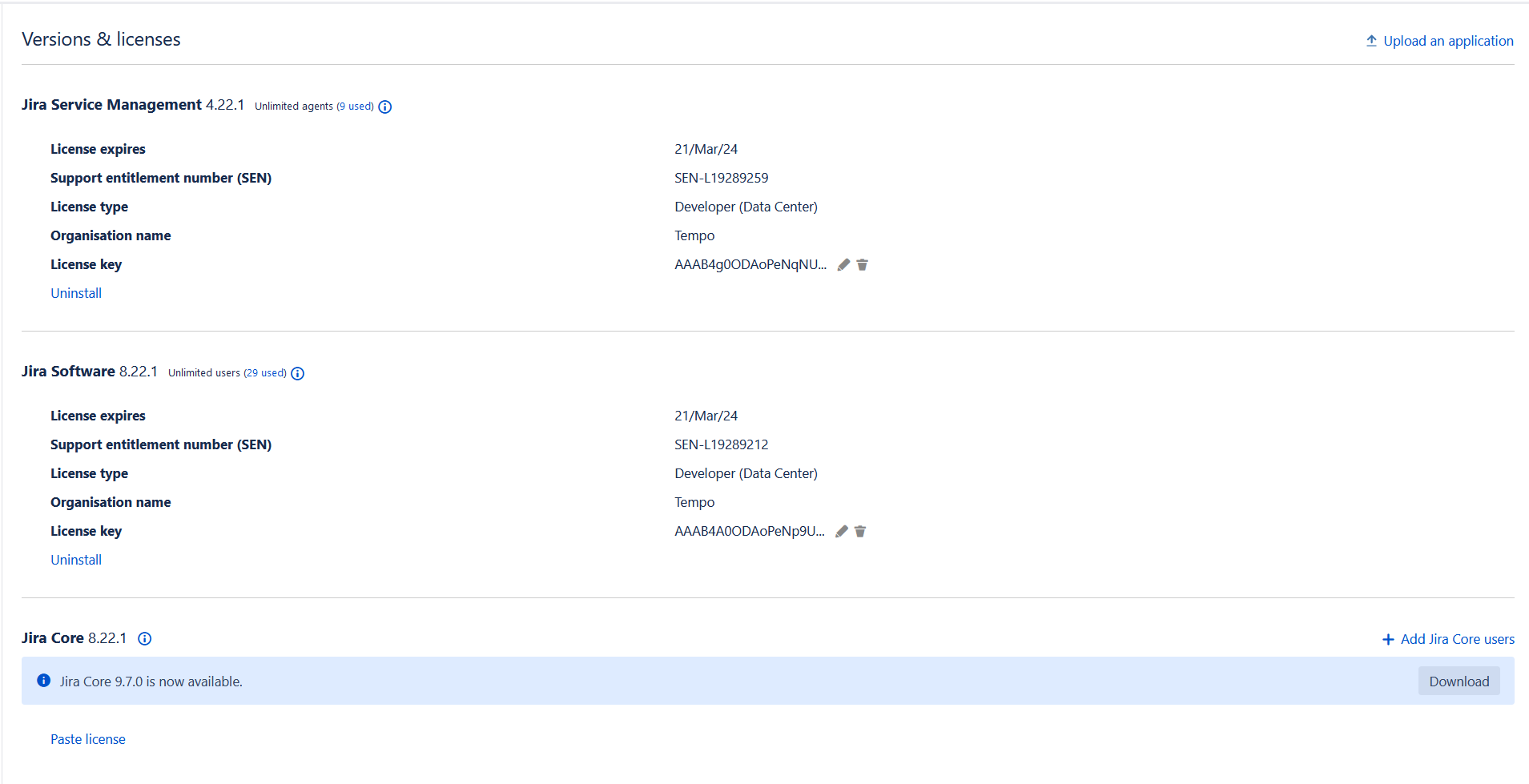Click the Upload an application link
1529x784 pixels.
tap(1439, 41)
